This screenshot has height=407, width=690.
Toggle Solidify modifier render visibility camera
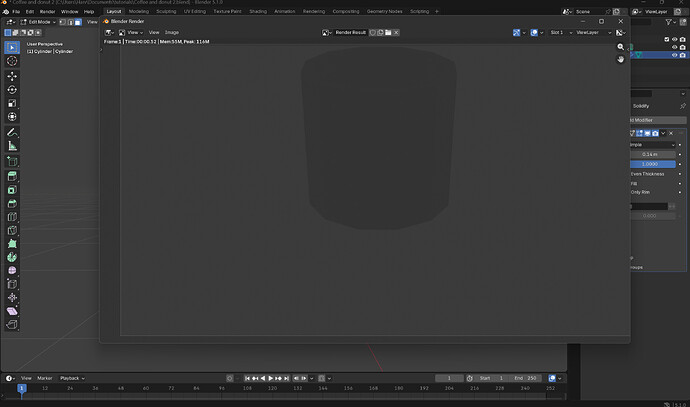pyautogui.click(x=655, y=133)
